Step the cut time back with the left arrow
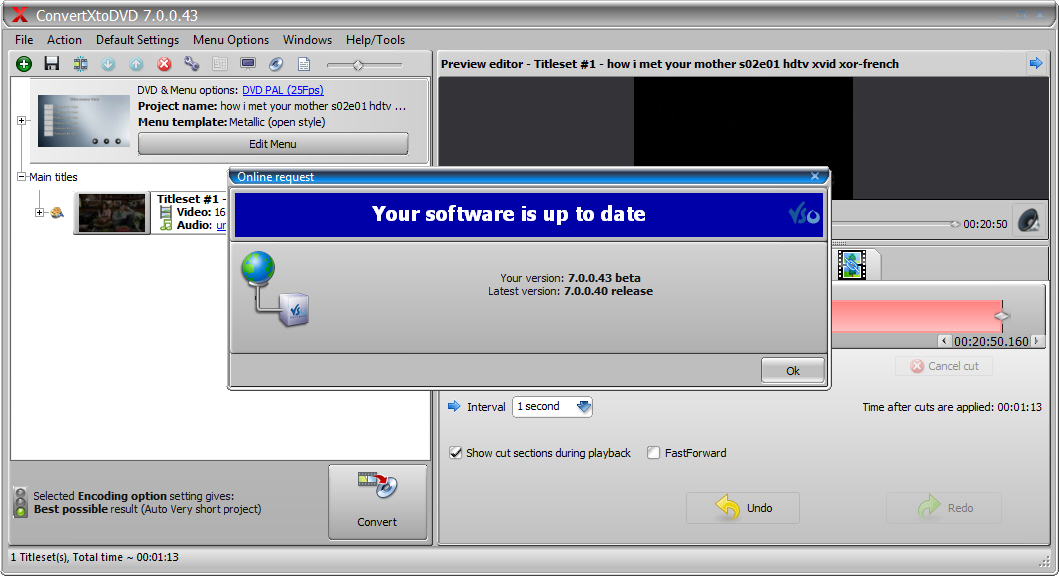Image resolution: width=1059 pixels, height=576 pixels. point(944,341)
